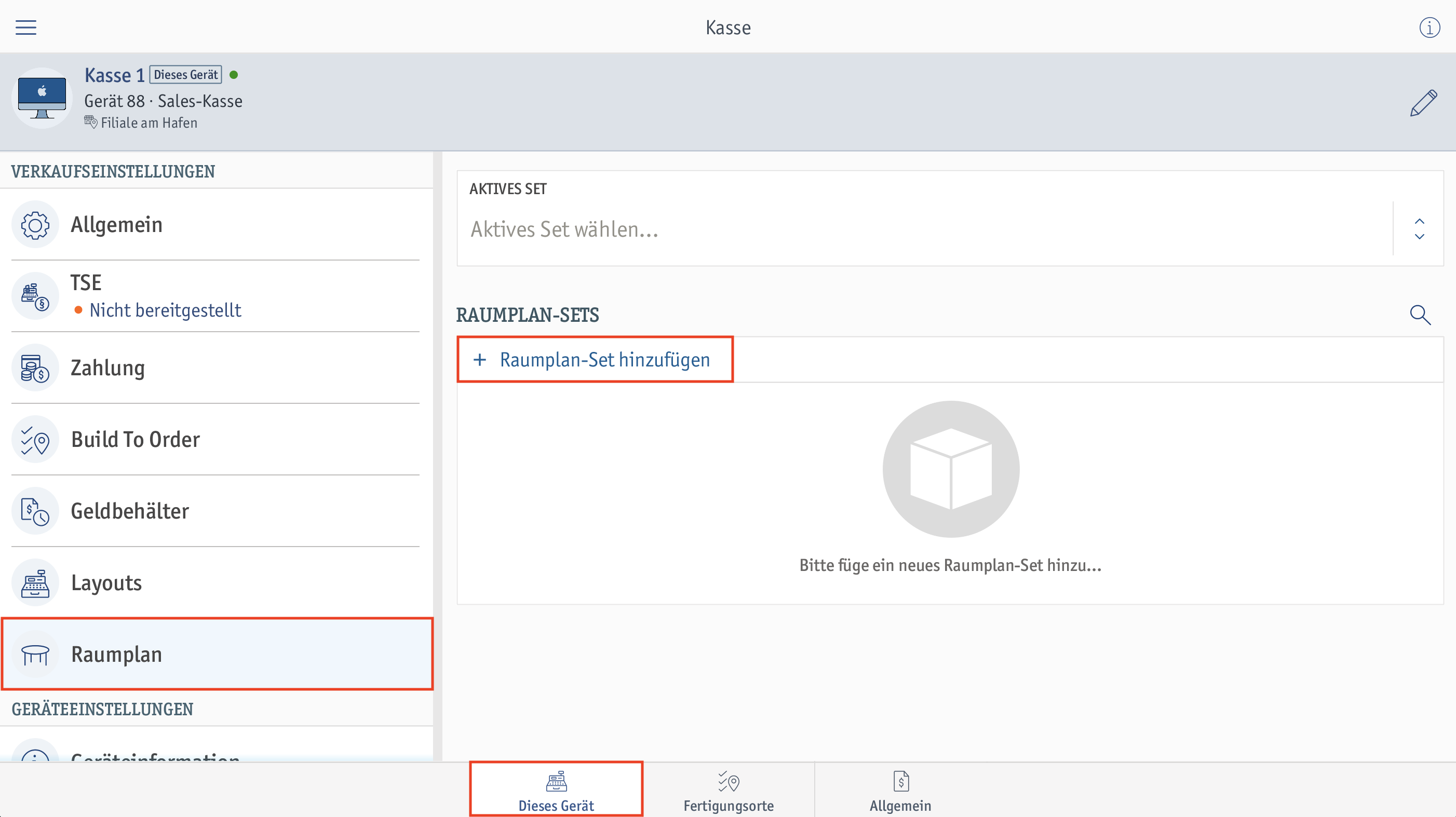Click the GERÄTEEINSTELLUNGEN section header
1456x817 pixels.
click(102, 709)
